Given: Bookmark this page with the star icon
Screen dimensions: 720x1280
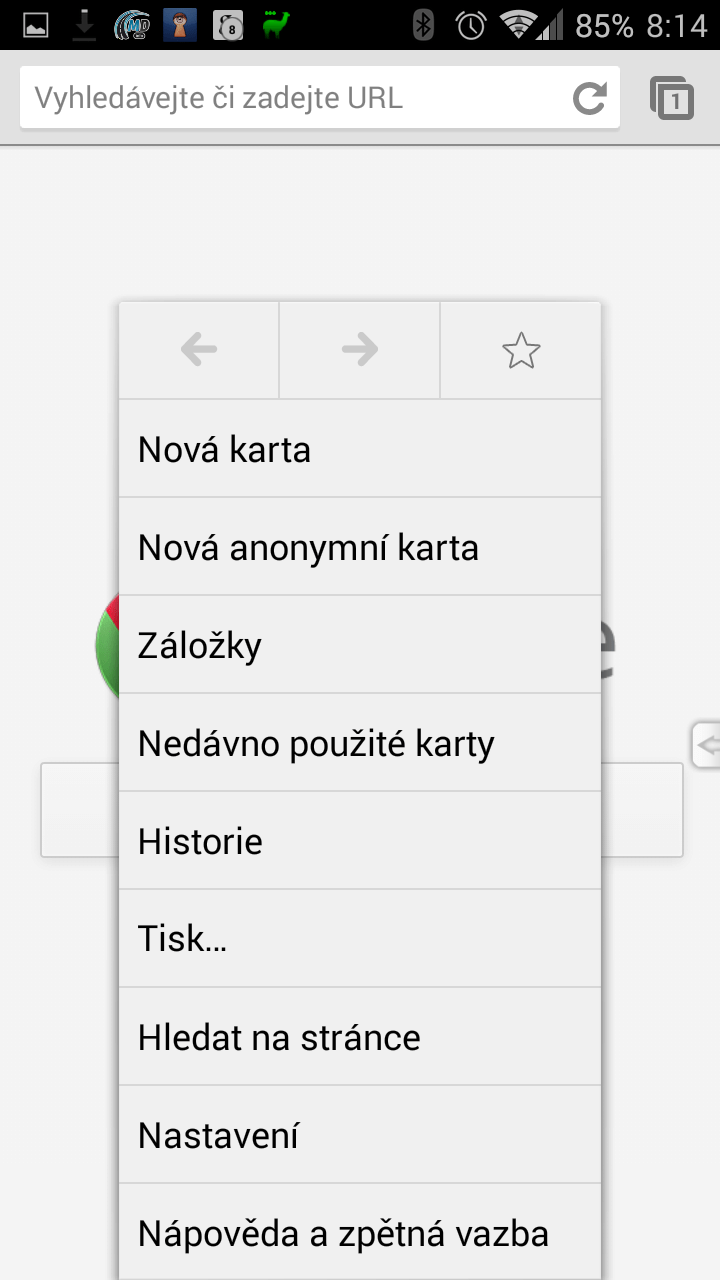Looking at the screenshot, I should point(521,350).
